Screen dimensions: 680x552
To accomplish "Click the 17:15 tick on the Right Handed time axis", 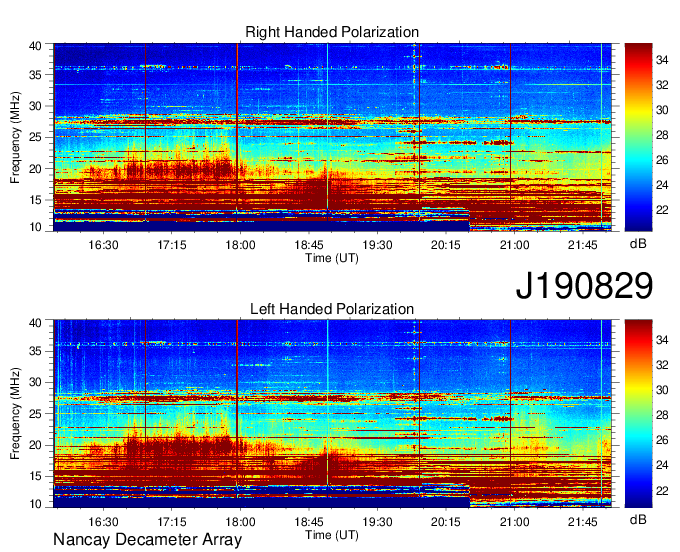I will click(x=172, y=245).
